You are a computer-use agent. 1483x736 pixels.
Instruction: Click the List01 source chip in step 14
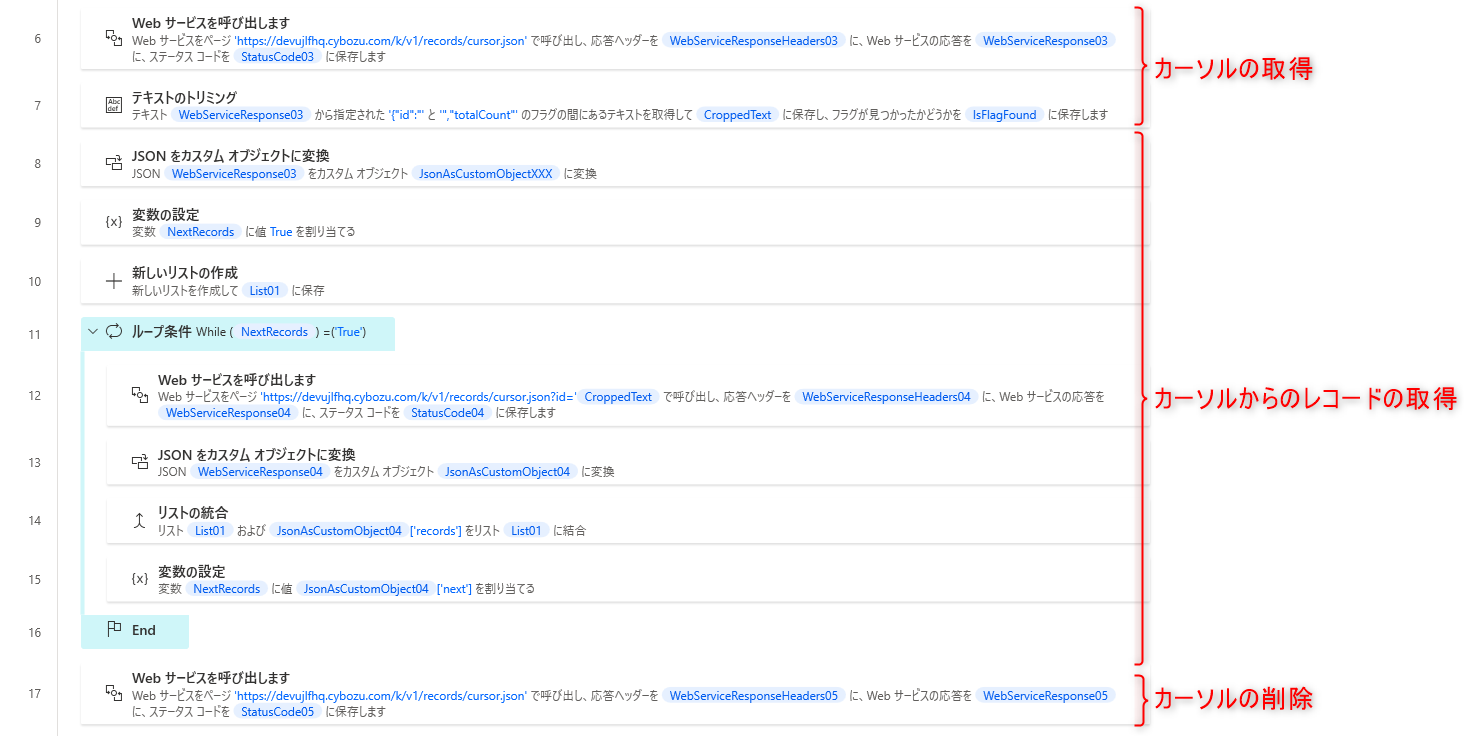coord(210,531)
